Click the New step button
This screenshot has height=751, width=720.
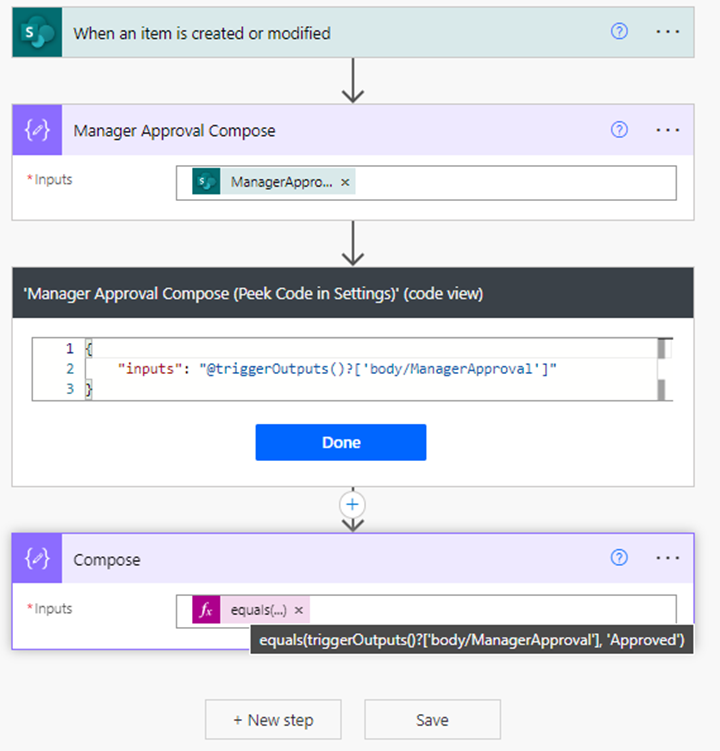pos(273,719)
